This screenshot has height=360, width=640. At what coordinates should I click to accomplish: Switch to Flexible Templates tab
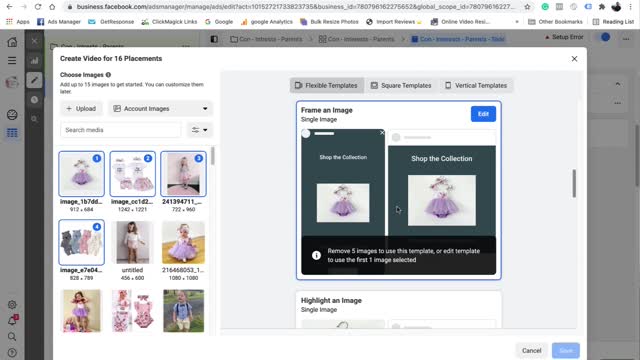point(327,86)
